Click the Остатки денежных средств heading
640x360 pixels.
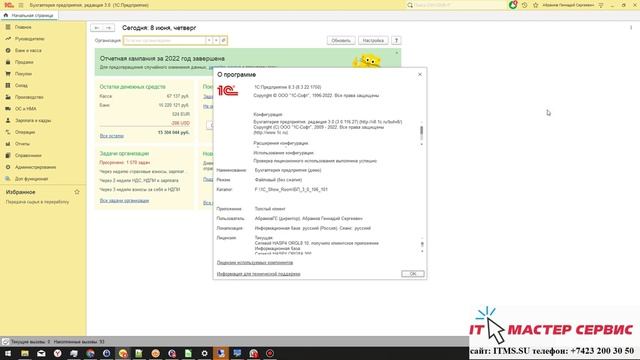(133, 87)
